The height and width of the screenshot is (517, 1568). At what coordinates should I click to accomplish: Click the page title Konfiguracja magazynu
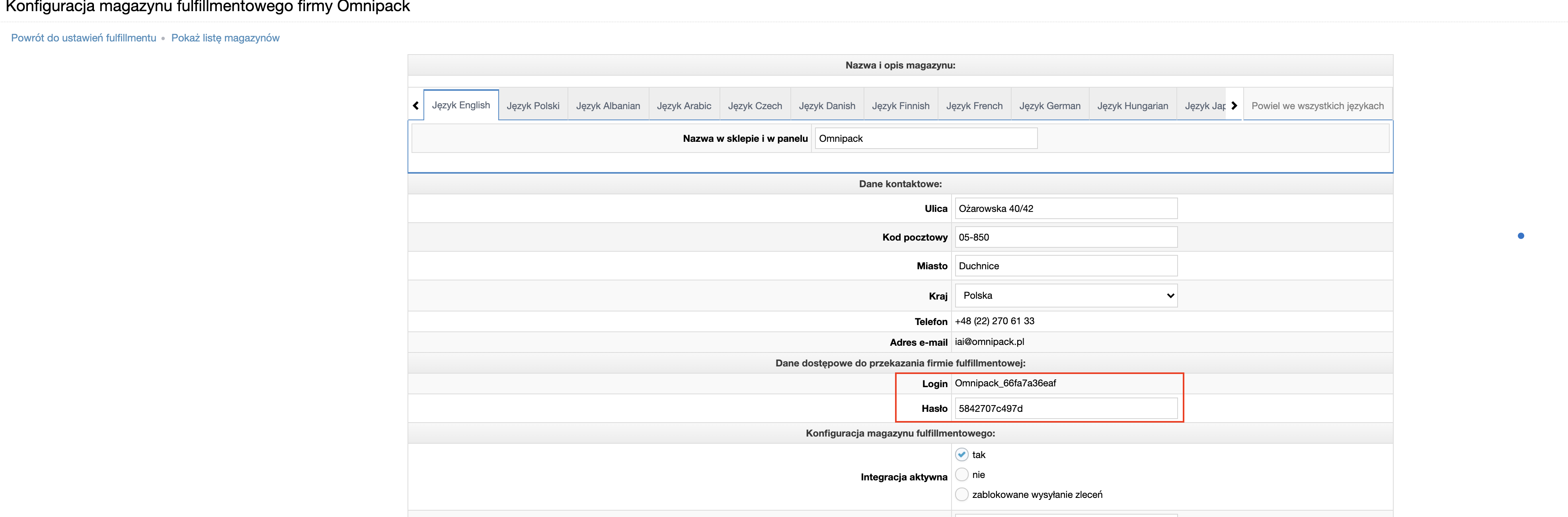[x=208, y=7]
